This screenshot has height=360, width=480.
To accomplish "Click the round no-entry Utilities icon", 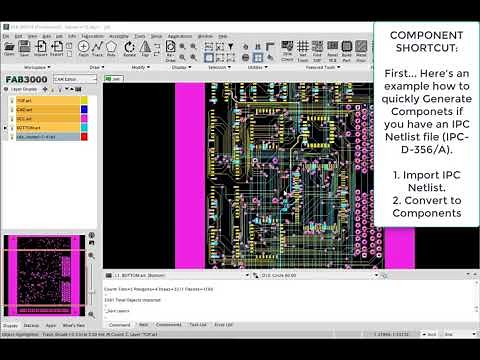I will [x=246, y=58].
